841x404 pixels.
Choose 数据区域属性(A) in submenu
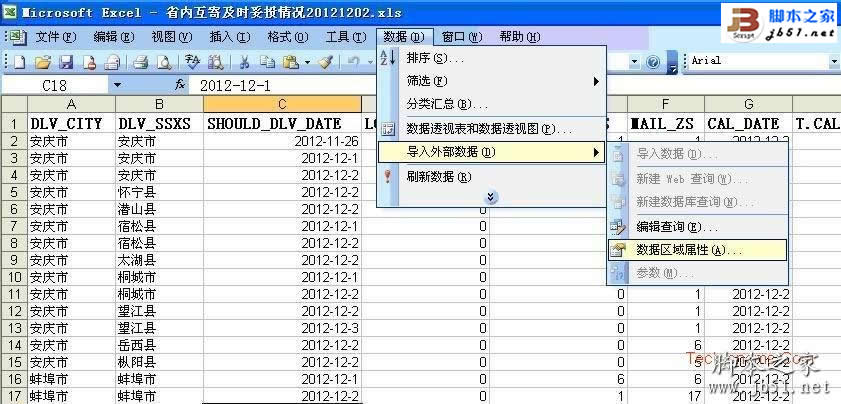(698, 250)
